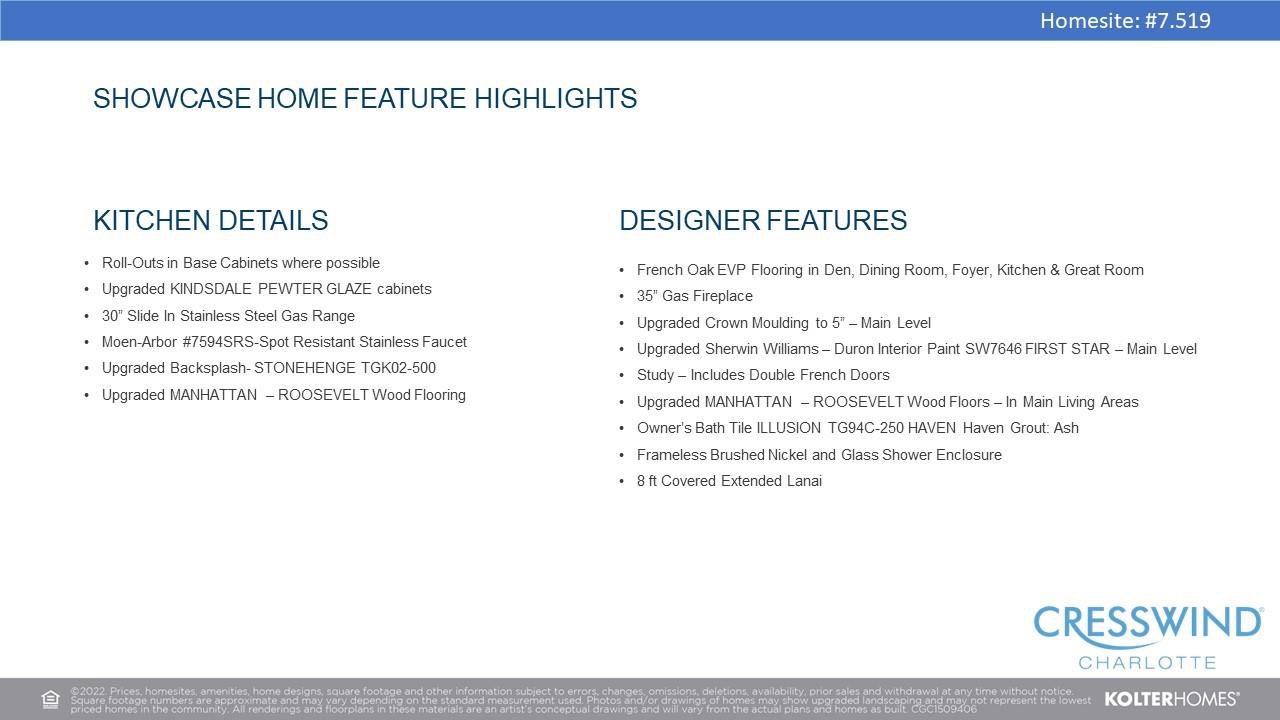Image resolution: width=1280 pixels, height=720 pixels.
Task: Click the Kolter Homes logo
Action: [x=1171, y=698]
